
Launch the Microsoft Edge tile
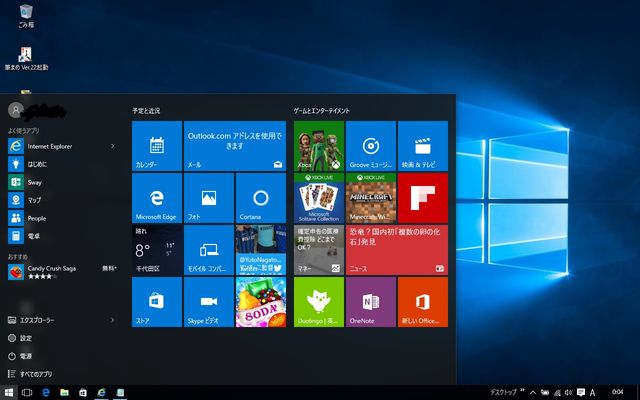157,198
